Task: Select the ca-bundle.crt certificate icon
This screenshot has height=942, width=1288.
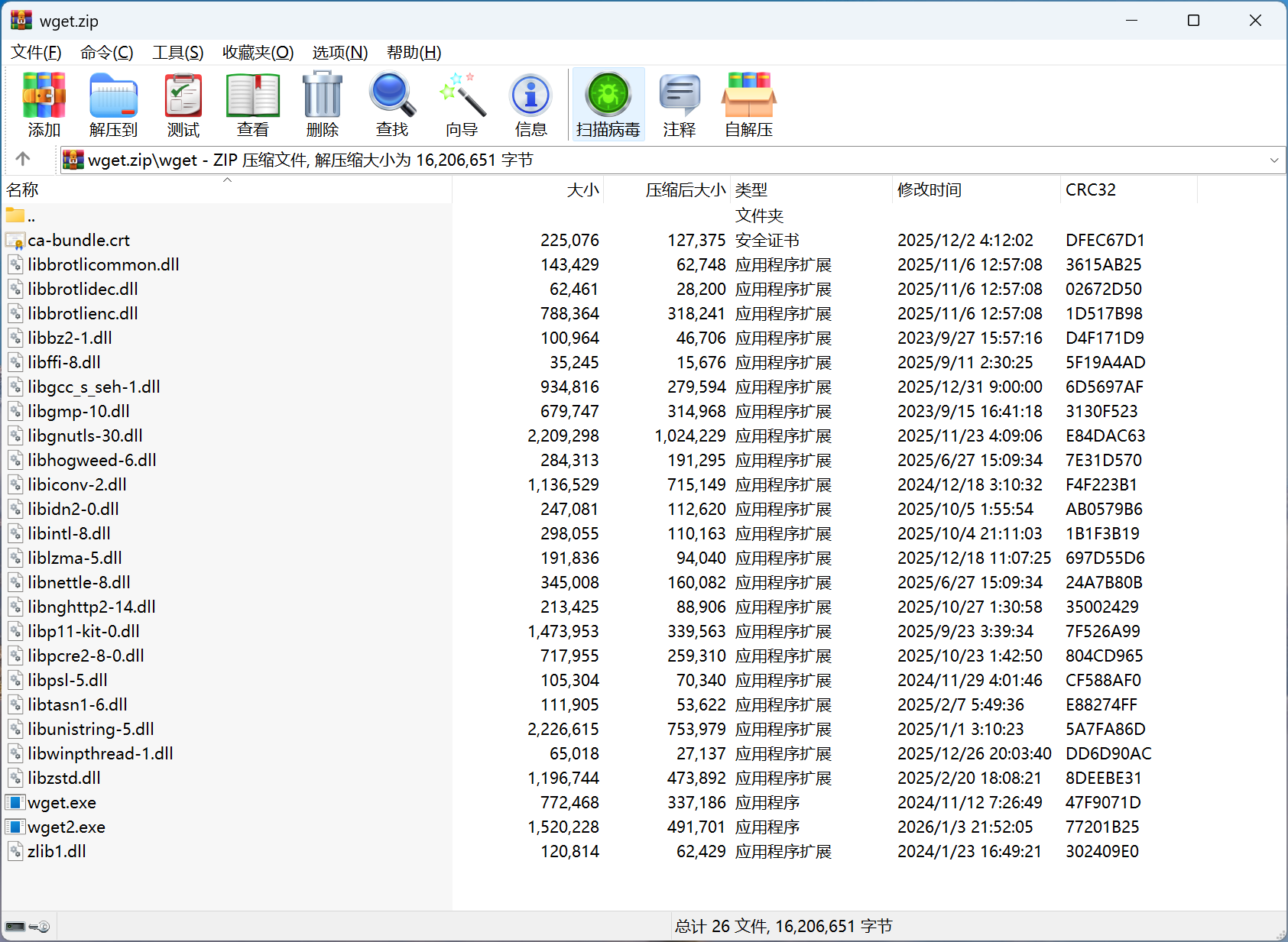Action: point(15,241)
